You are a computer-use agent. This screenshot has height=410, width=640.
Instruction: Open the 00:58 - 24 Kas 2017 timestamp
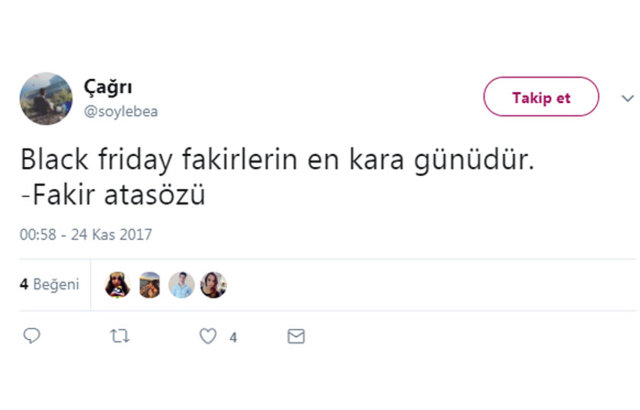[x=85, y=235]
